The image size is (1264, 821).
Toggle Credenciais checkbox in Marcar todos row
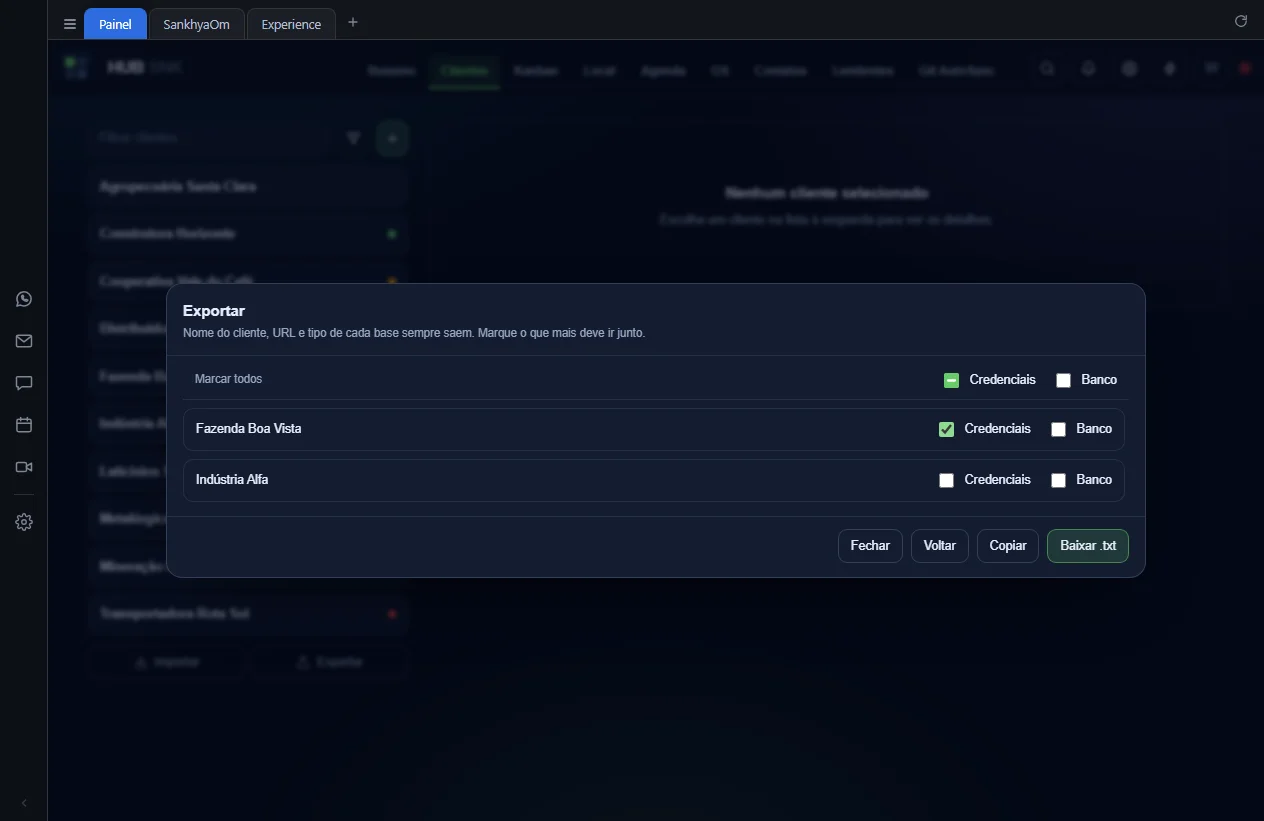point(951,380)
